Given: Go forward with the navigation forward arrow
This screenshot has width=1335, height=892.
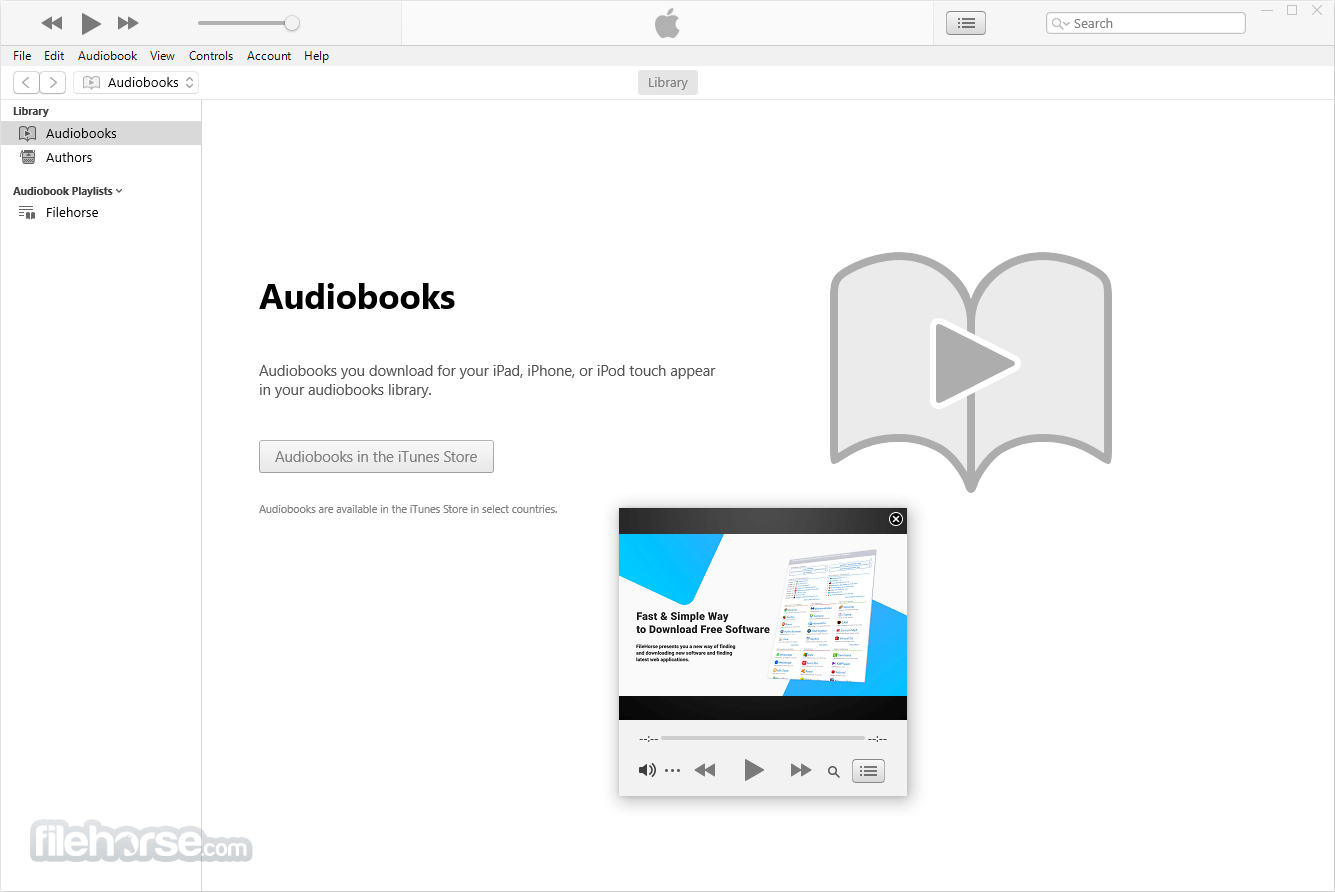Looking at the screenshot, I should click(x=53, y=83).
